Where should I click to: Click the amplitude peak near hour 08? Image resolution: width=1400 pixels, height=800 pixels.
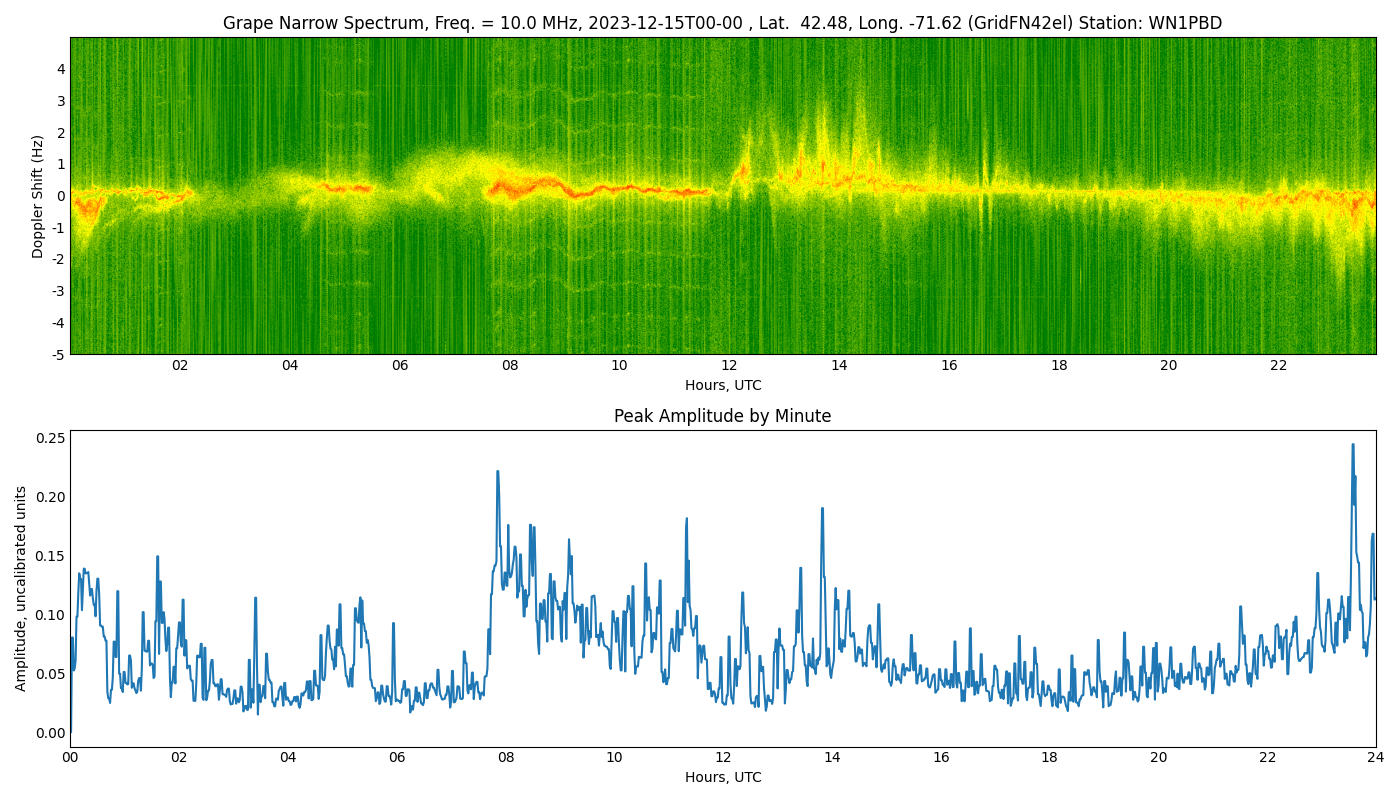tap(497, 472)
